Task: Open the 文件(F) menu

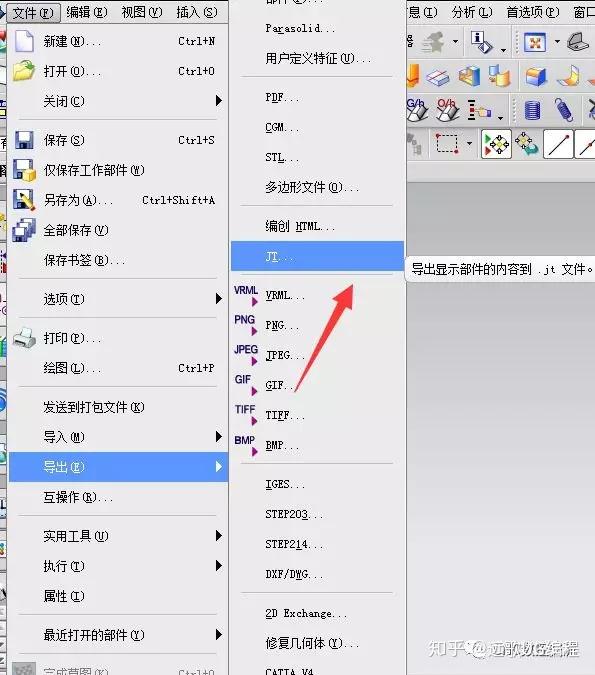Action: pos(33,12)
